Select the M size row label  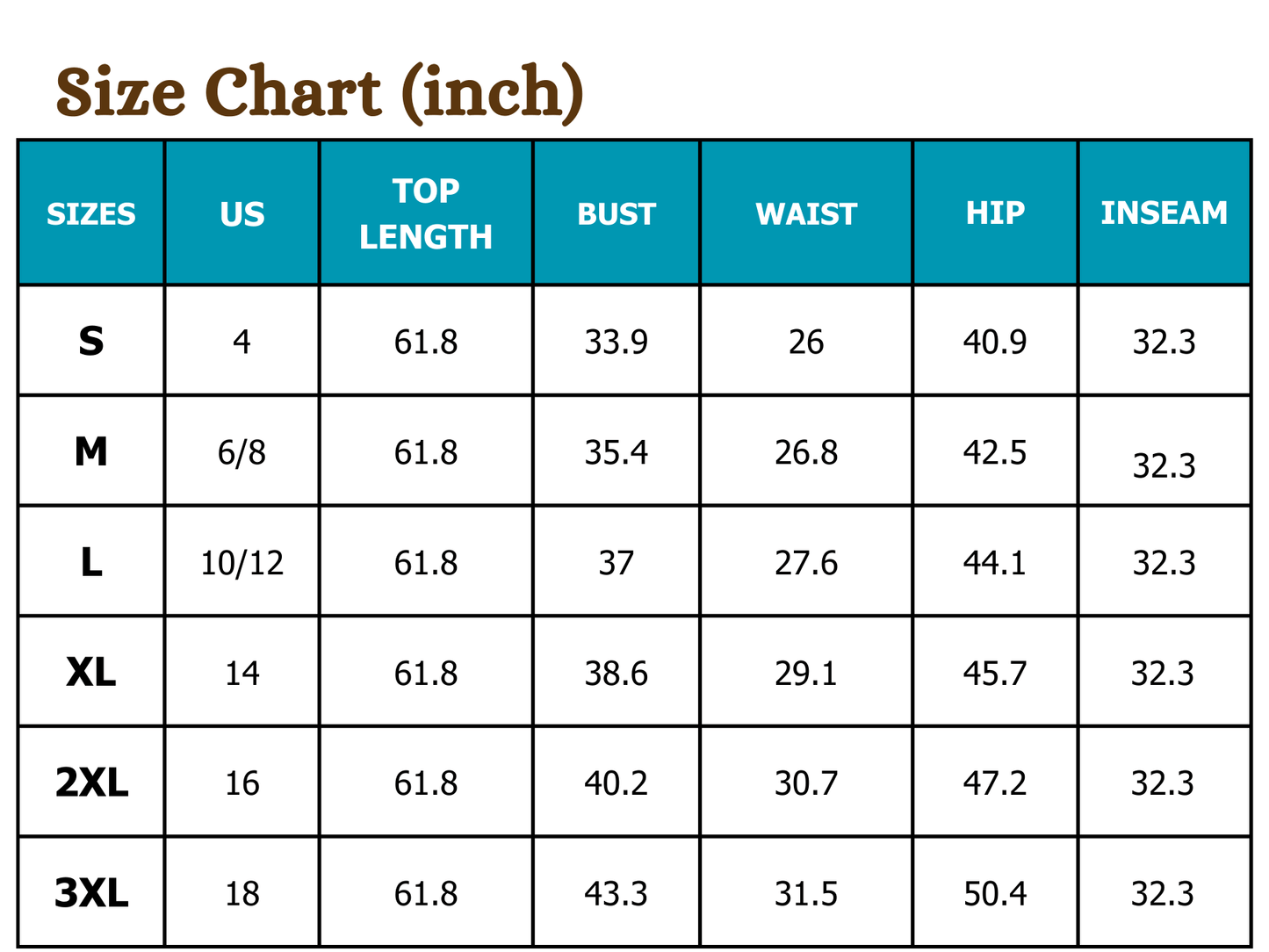(91, 452)
